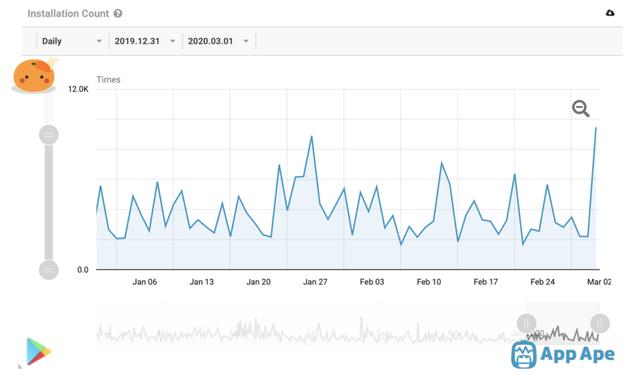
Task: Click the Google Play store logo
Action: tap(38, 352)
